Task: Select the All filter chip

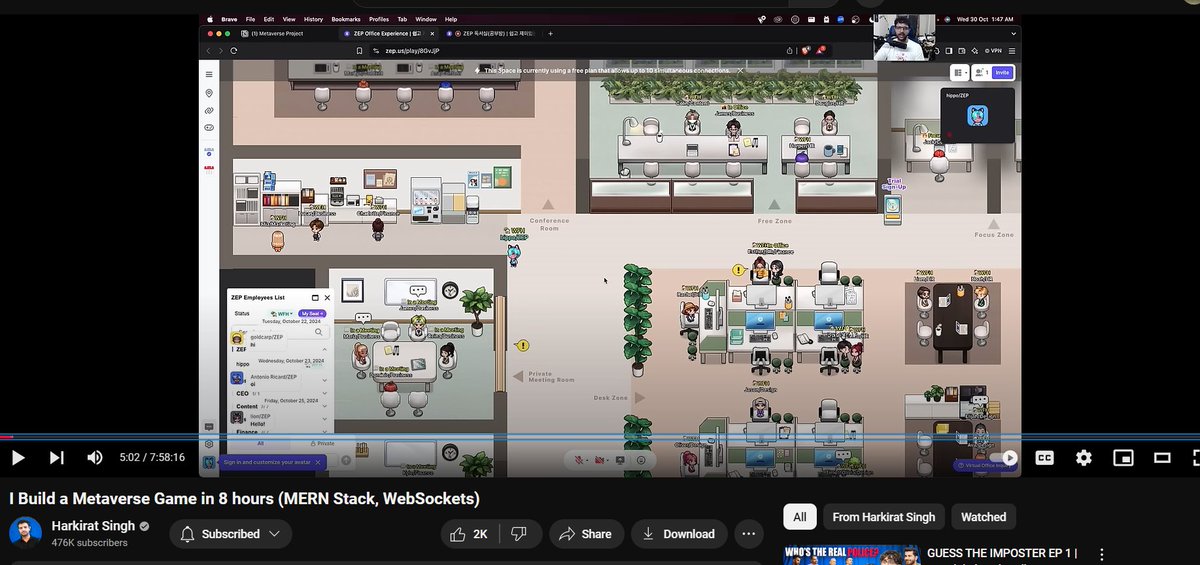Action: click(x=799, y=517)
